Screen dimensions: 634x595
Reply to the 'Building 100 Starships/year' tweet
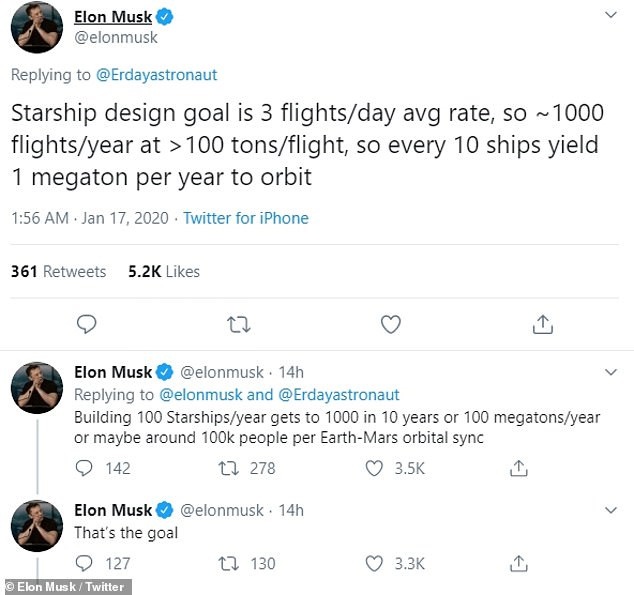(84, 468)
